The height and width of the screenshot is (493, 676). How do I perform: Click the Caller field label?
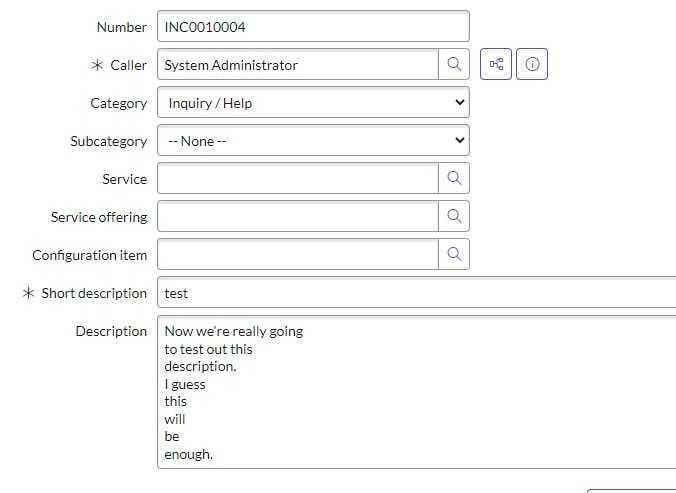pos(128,65)
